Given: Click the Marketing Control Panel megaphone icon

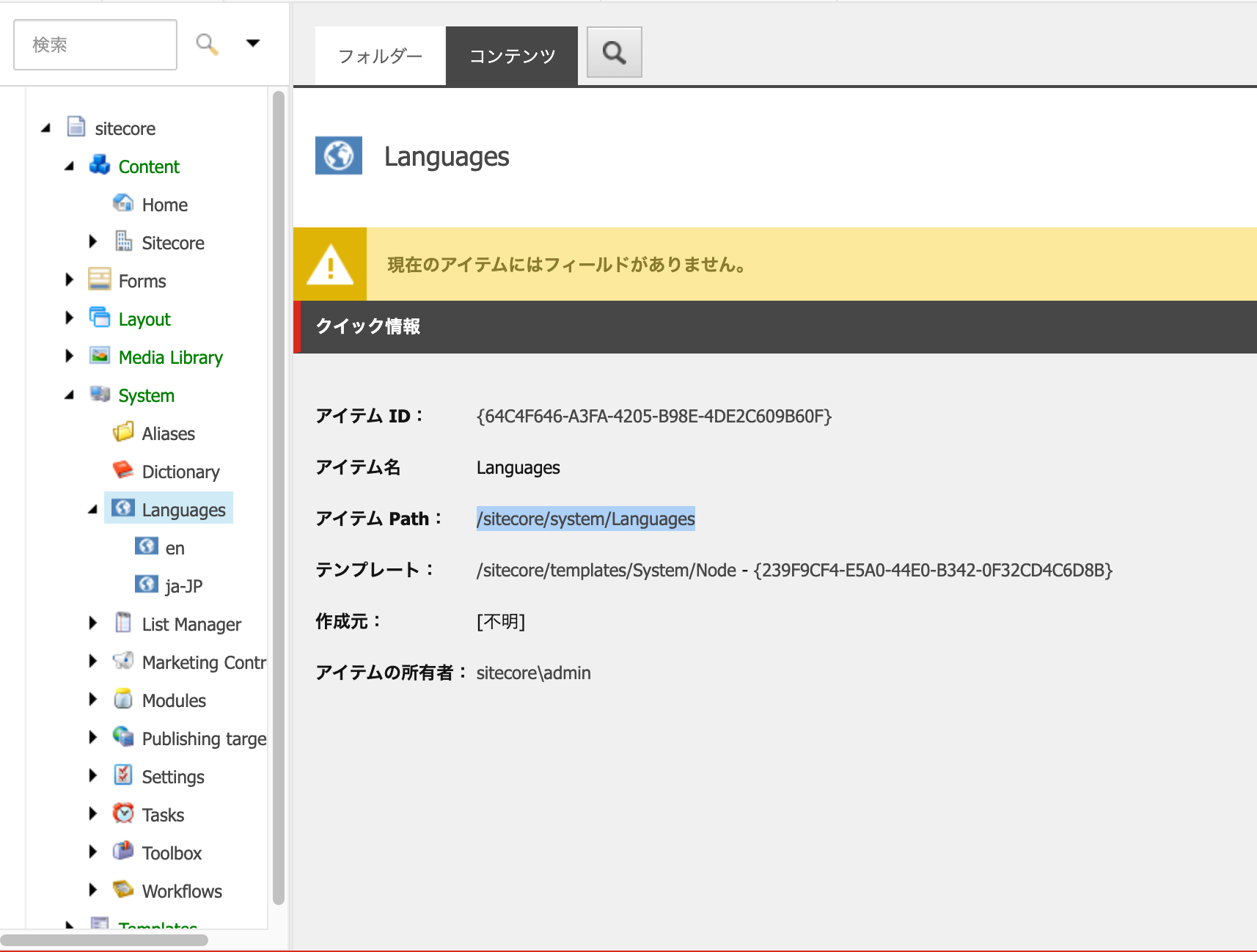Looking at the screenshot, I should click(x=123, y=661).
